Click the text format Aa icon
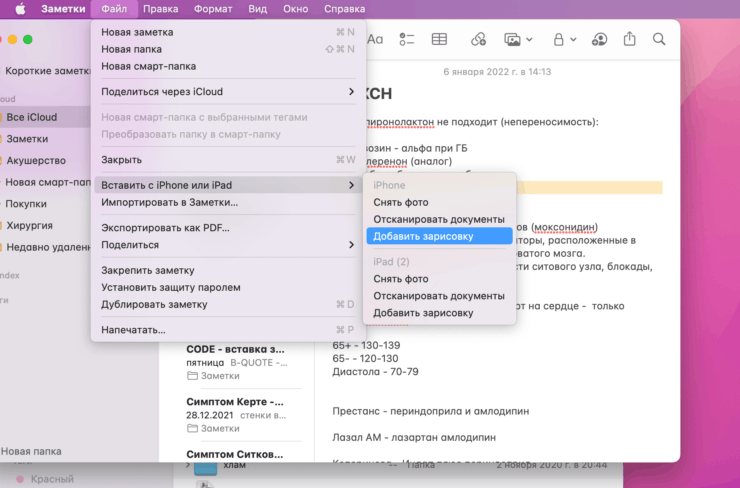The image size is (740, 488). point(375,39)
